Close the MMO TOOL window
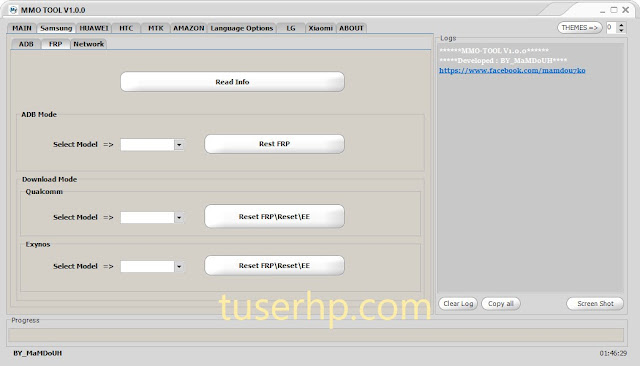Screen dimensions: 640x366 (625, 10)
